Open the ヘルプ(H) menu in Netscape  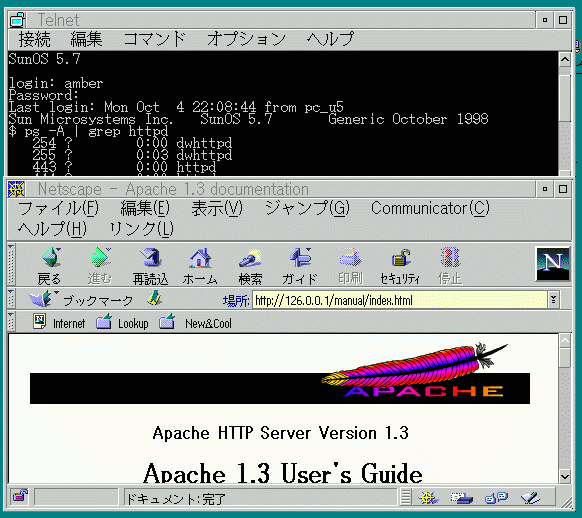[x=52, y=229]
